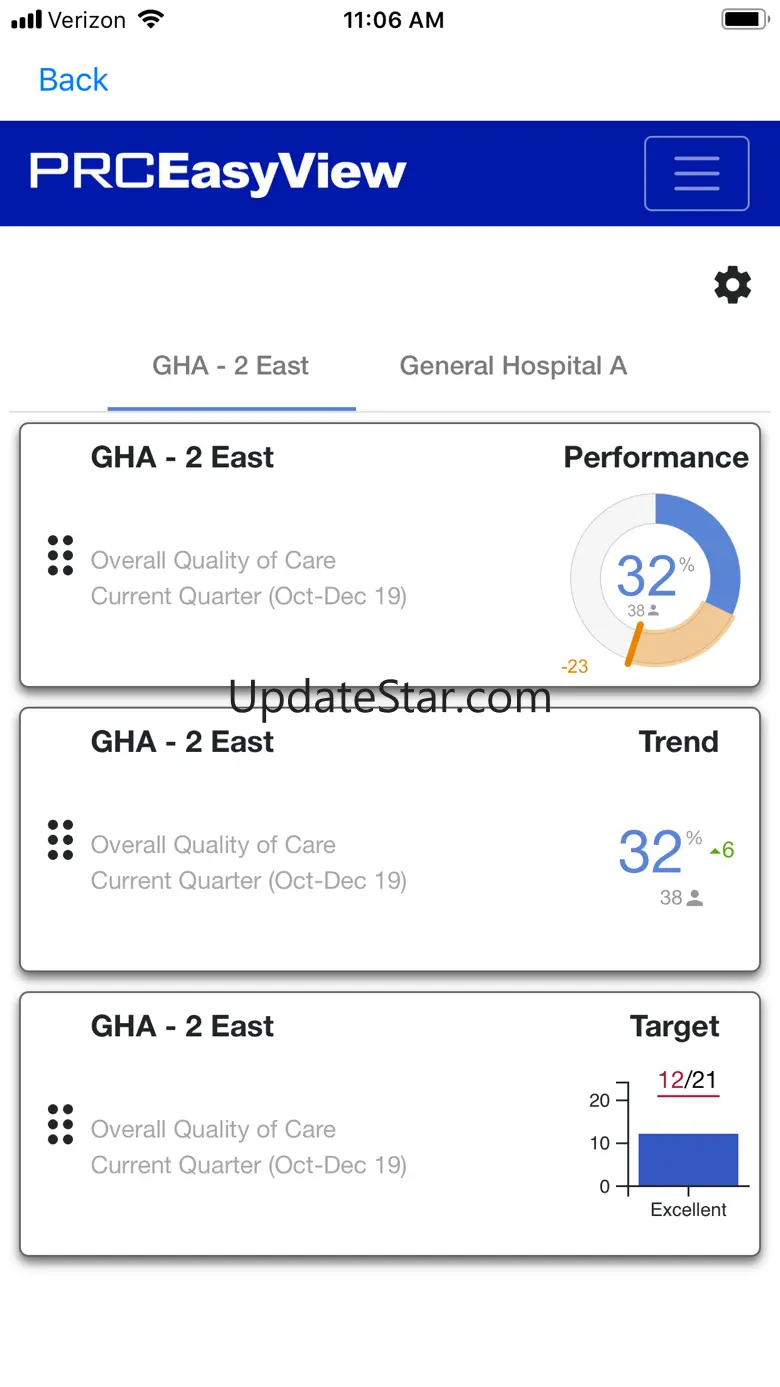Open the Trend card heading
Image resolution: width=780 pixels, height=1387 pixels.
[x=678, y=742]
